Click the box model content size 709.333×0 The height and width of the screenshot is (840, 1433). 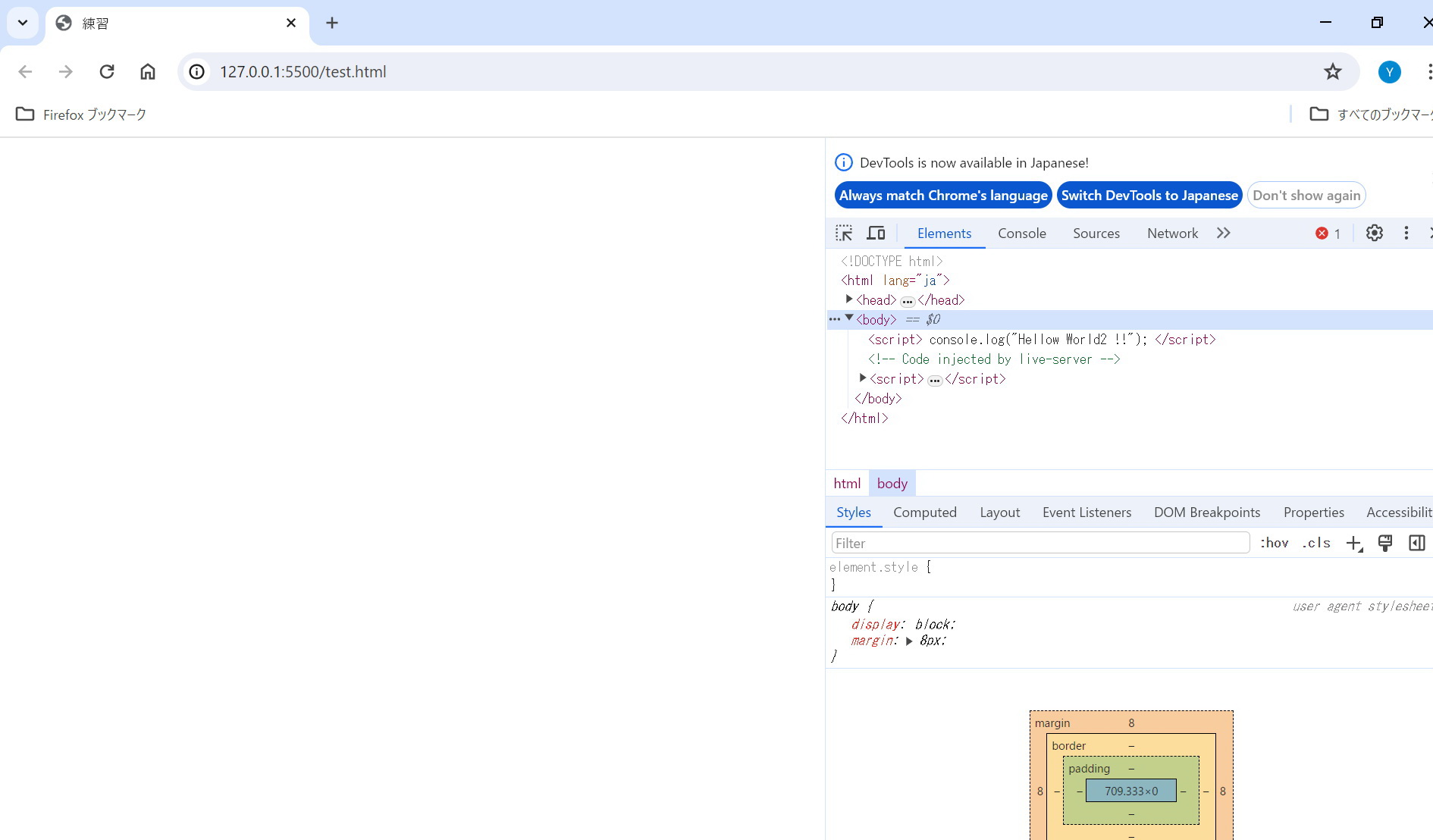click(1130, 791)
